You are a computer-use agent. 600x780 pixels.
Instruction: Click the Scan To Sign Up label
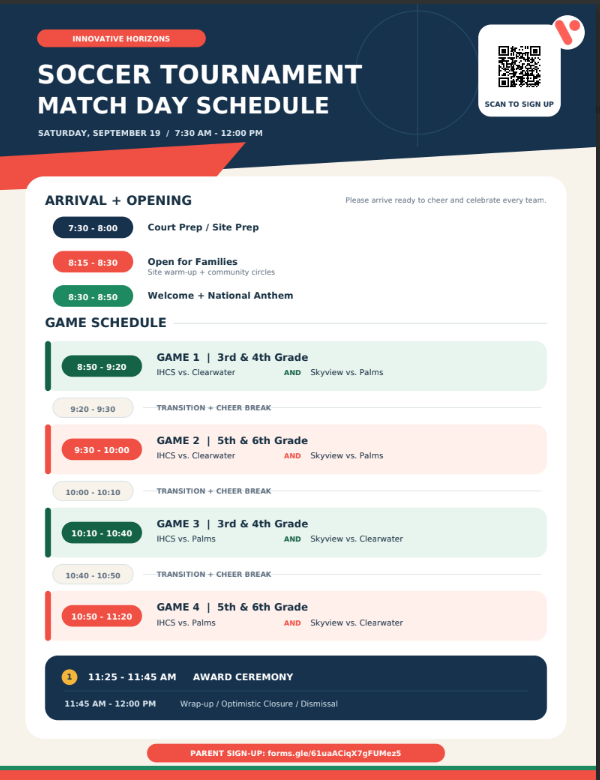[519, 104]
